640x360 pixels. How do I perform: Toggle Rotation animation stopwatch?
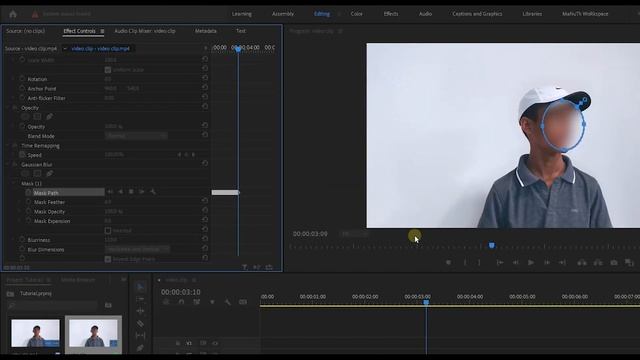click(x=22, y=79)
